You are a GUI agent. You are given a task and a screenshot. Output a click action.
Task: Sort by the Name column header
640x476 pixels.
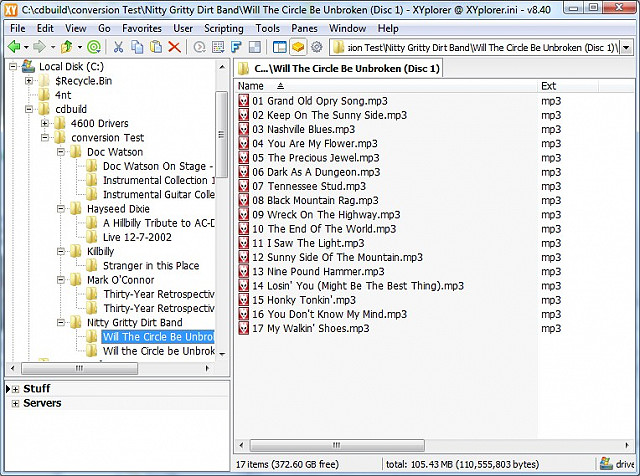[386, 86]
